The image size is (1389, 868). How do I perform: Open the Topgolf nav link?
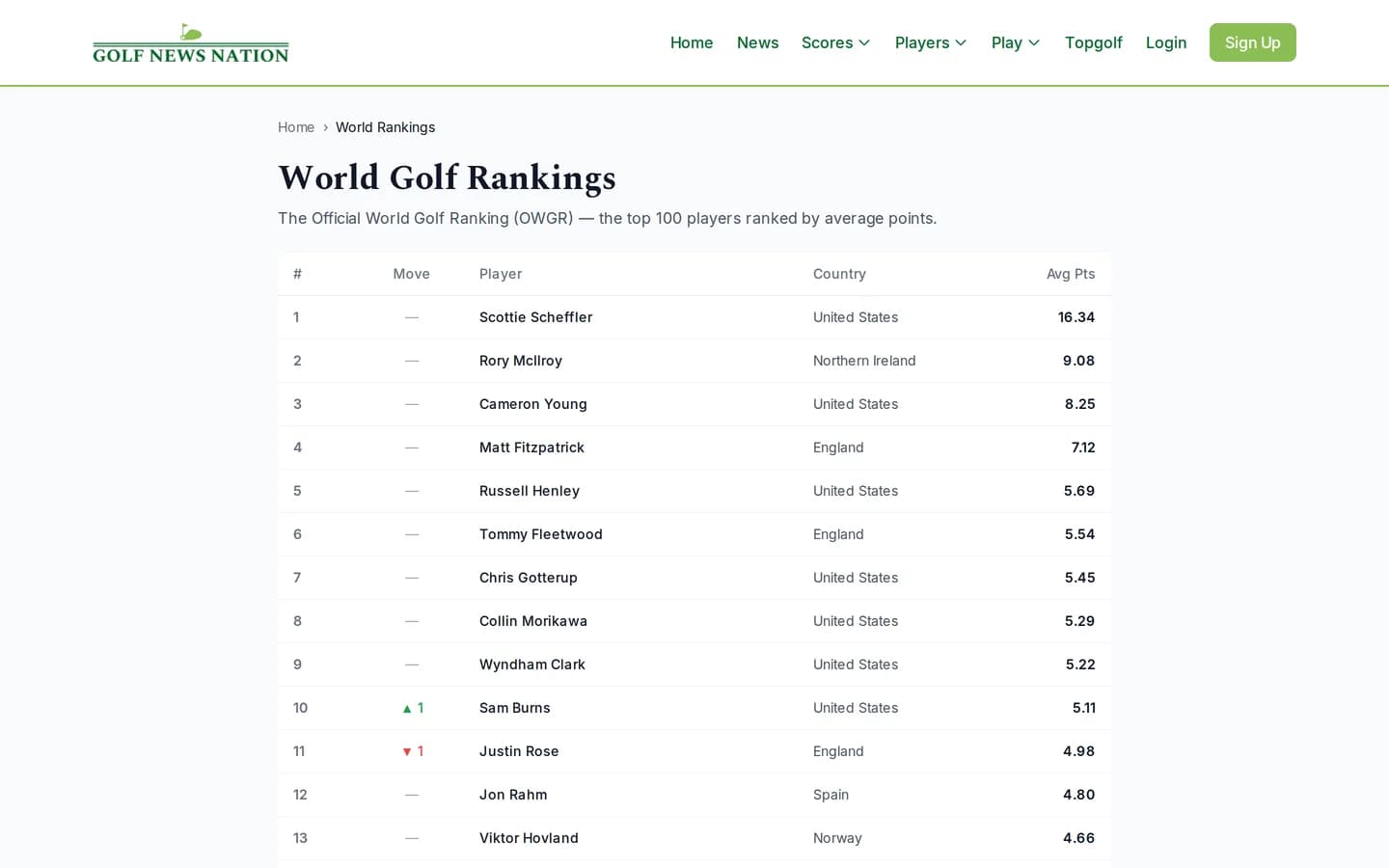click(1093, 42)
